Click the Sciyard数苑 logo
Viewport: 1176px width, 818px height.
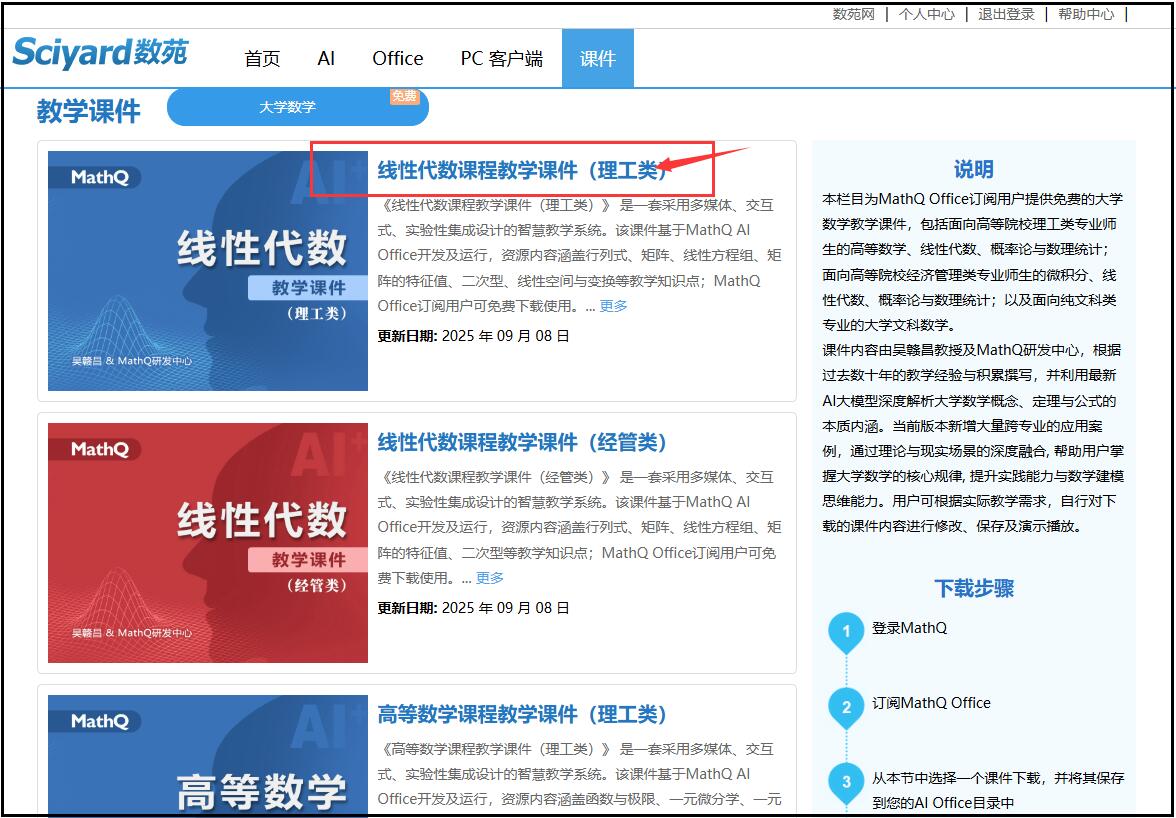tap(100, 52)
